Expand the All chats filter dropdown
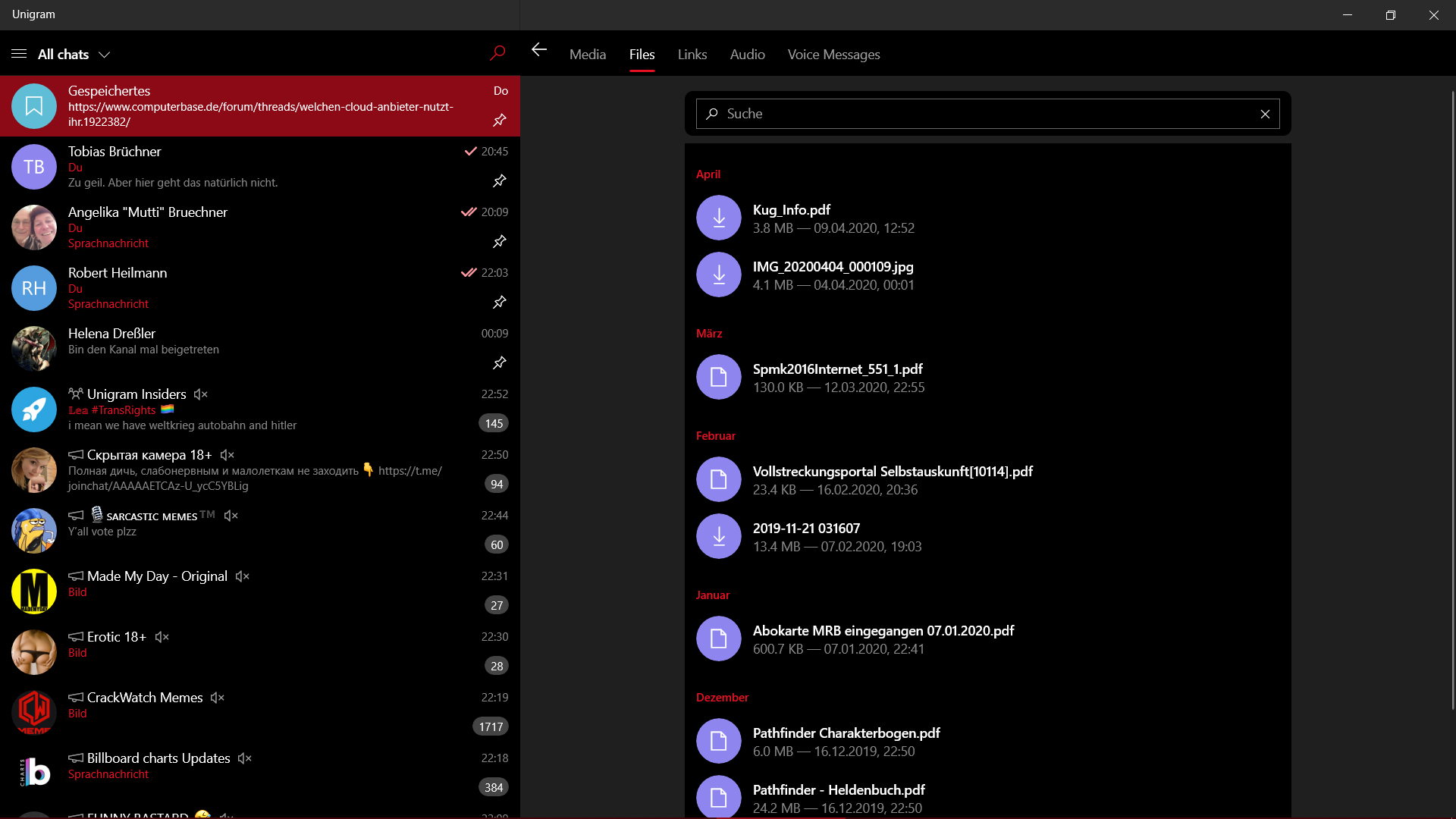Screen dimensions: 1456x819 (105, 55)
